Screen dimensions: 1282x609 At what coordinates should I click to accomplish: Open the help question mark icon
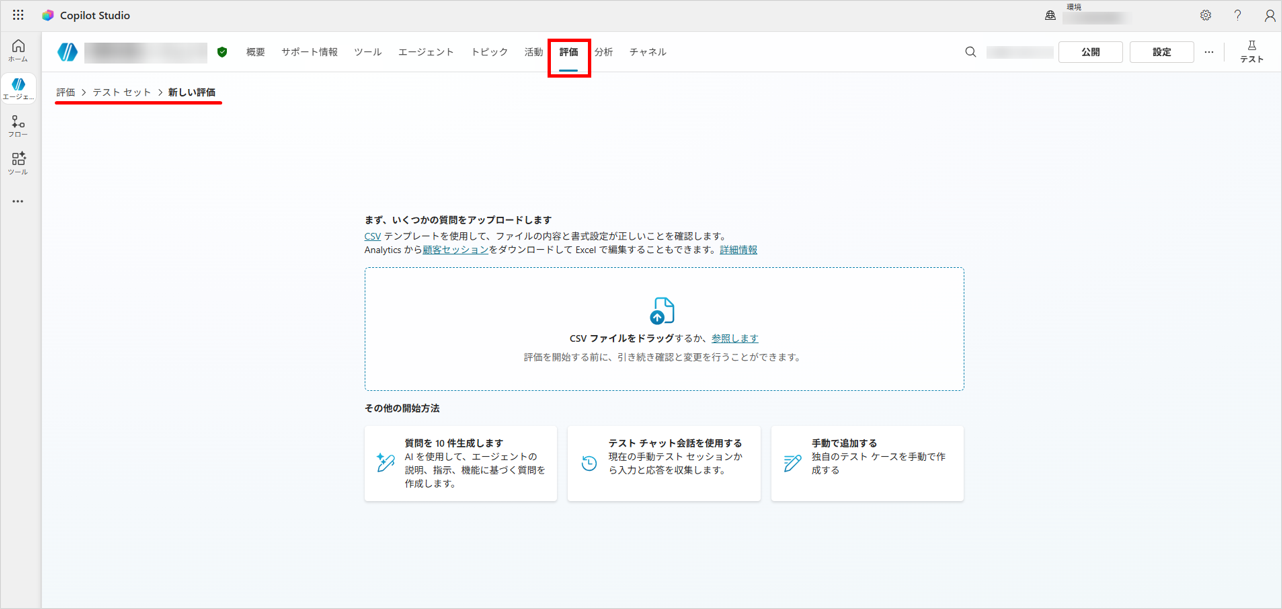pyautogui.click(x=1237, y=15)
